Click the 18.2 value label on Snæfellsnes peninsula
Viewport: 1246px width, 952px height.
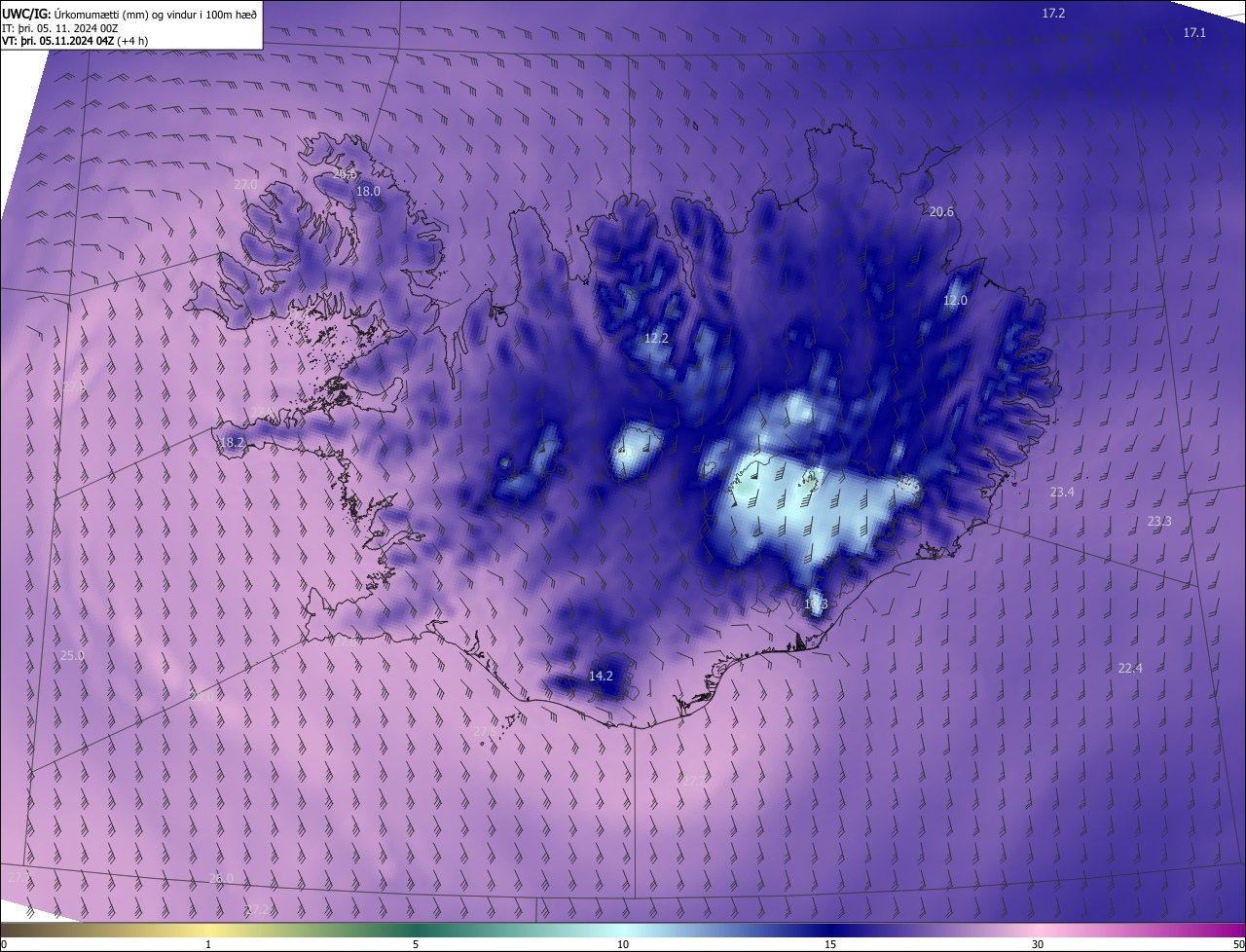[232, 443]
